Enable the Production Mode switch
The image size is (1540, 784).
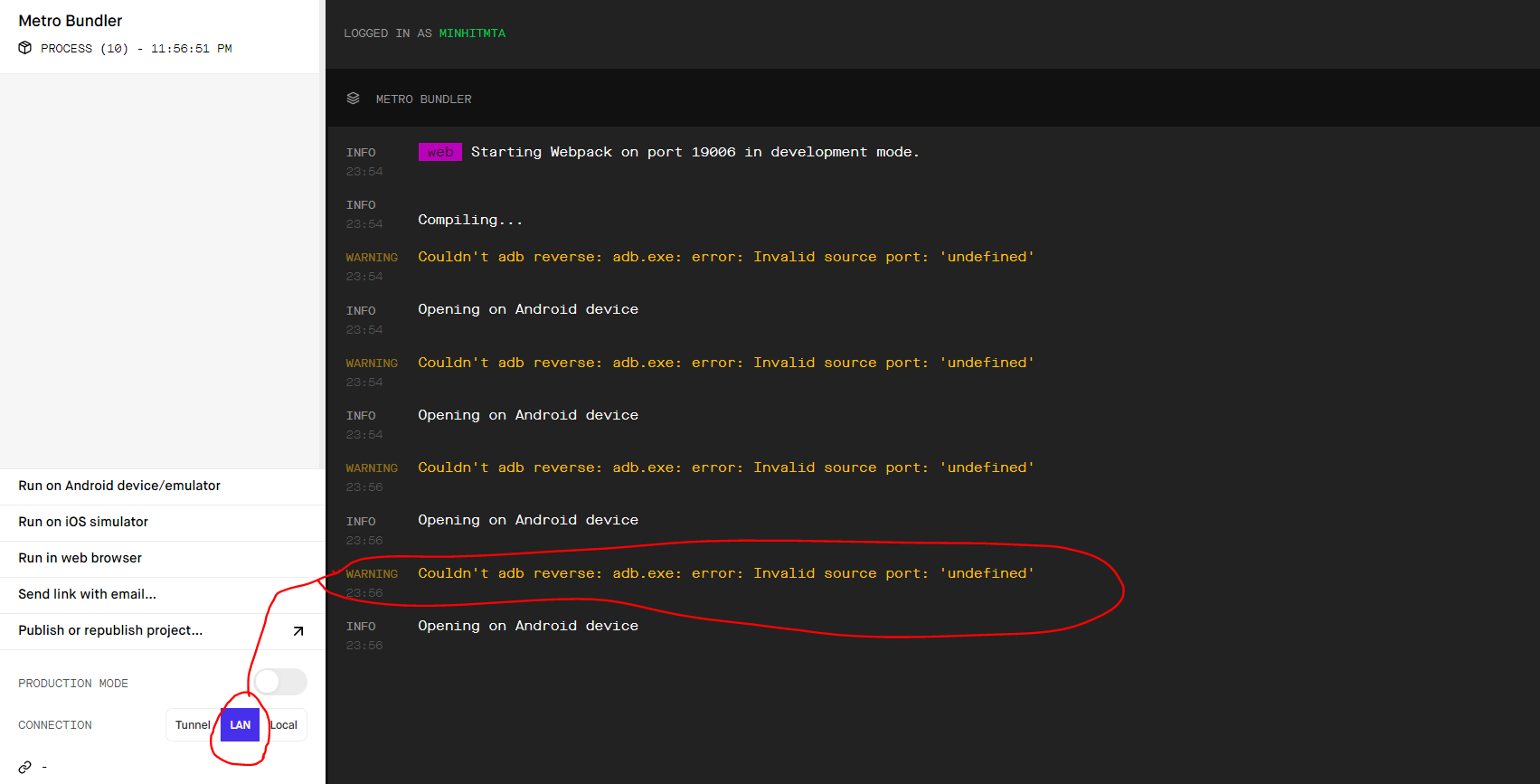pyautogui.click(x=279, y=682)
